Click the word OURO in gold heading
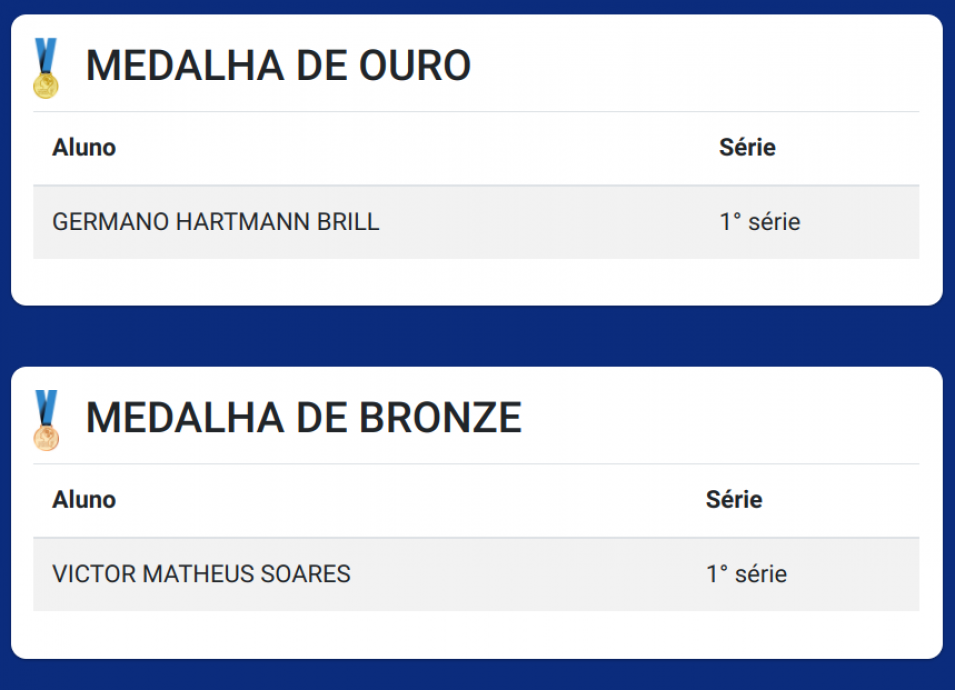The image size is (955, 690). 415,66
